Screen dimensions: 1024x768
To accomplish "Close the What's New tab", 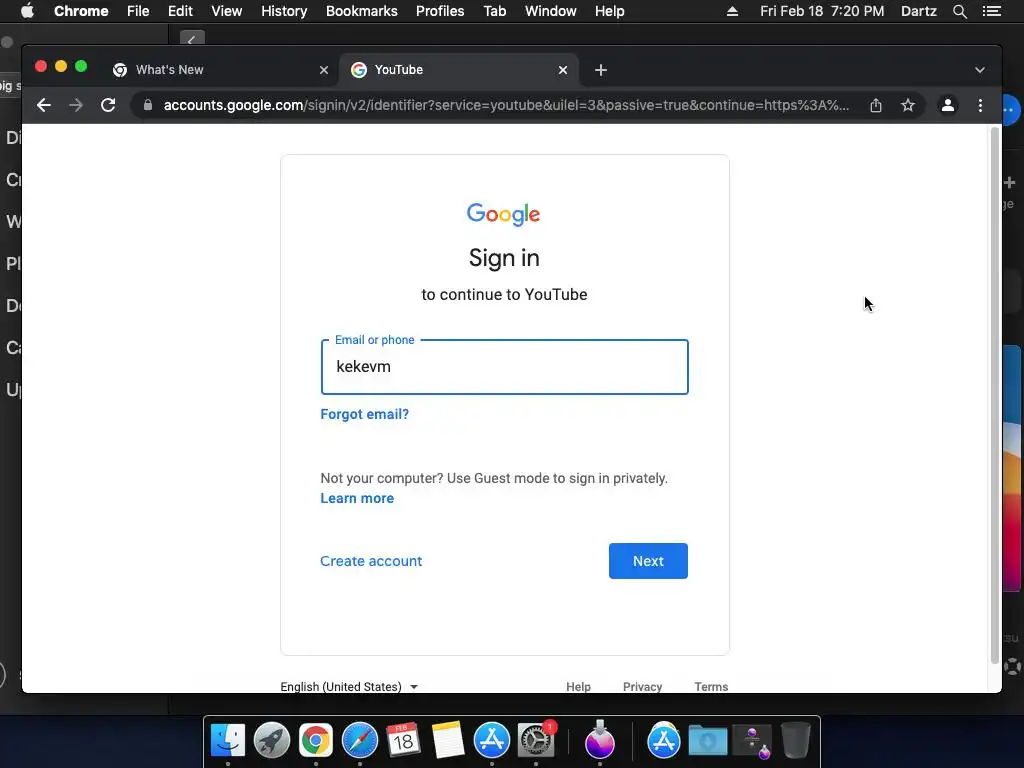I will 324,70.
